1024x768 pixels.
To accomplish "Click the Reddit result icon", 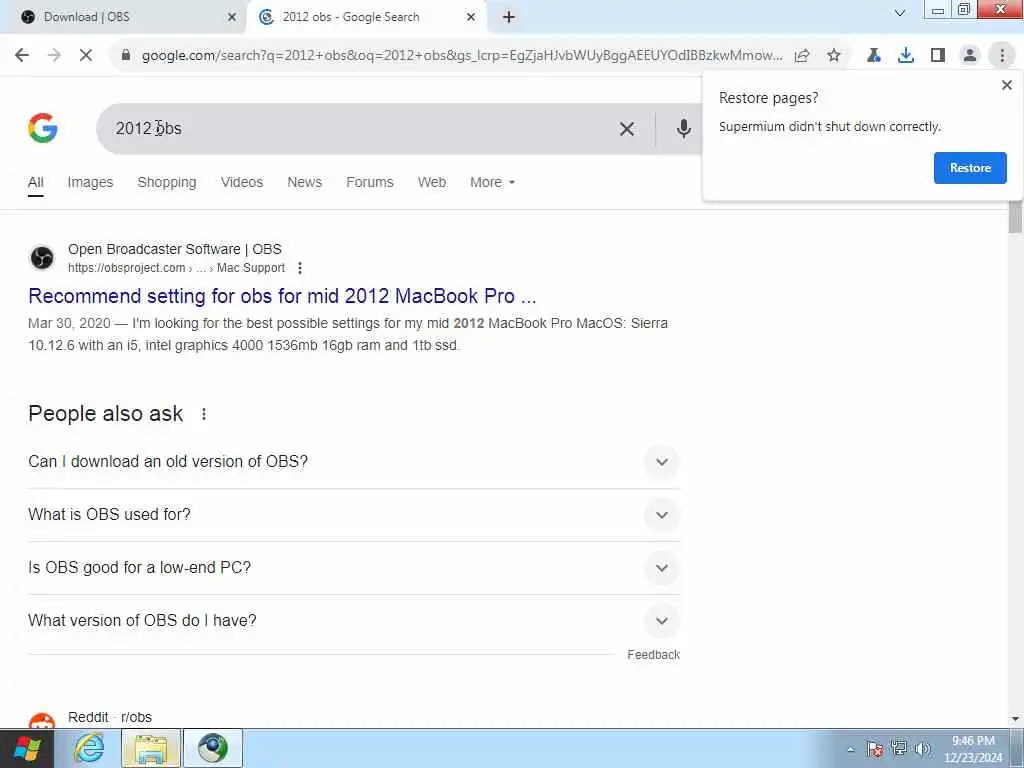I will tap(42, 721).
